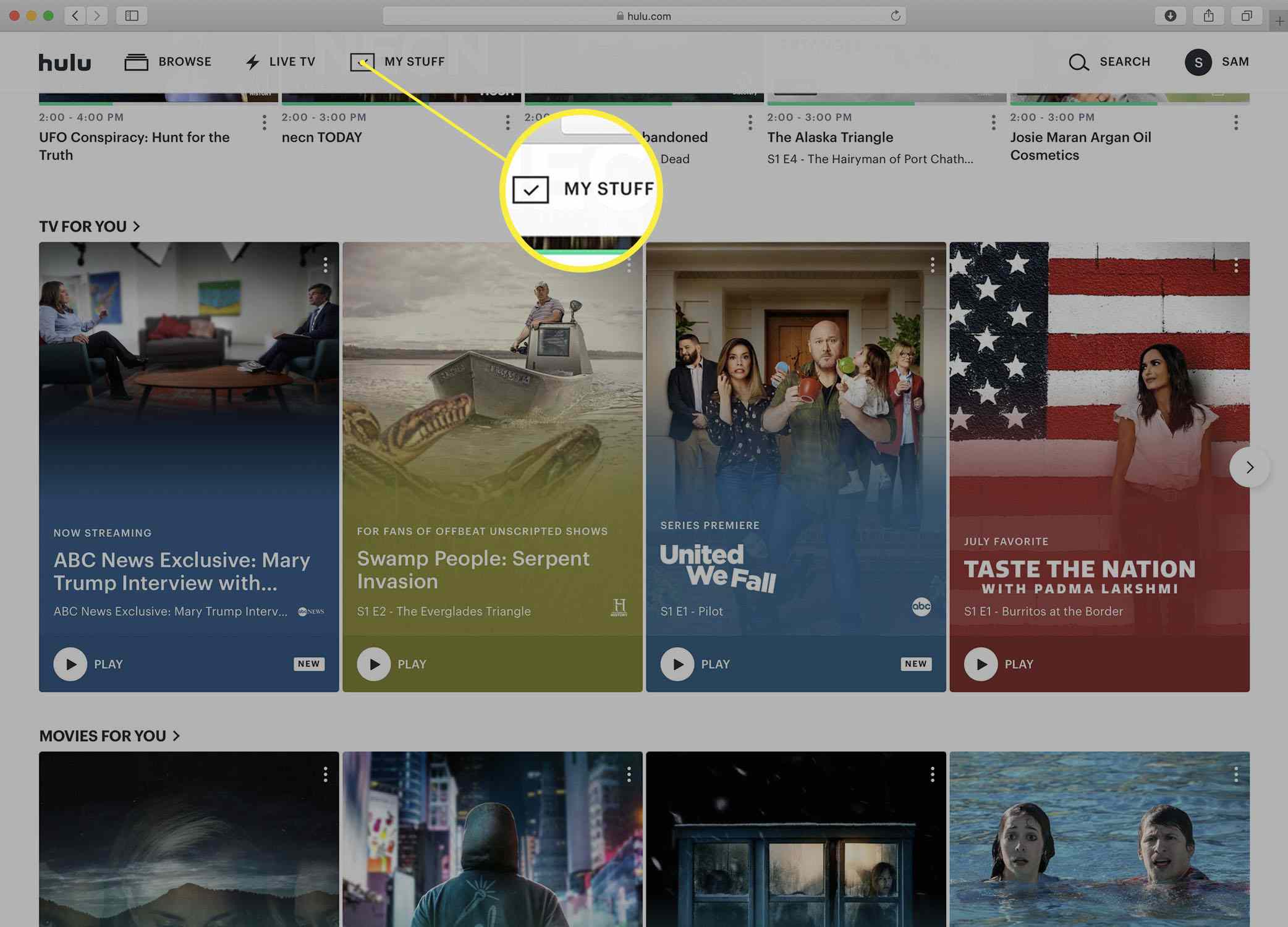Image resolution: width=1288 pixels, height=927 pixels.
Task: Open Swamp People: Serpent Invasion title
Action: (x=473, y=570)
